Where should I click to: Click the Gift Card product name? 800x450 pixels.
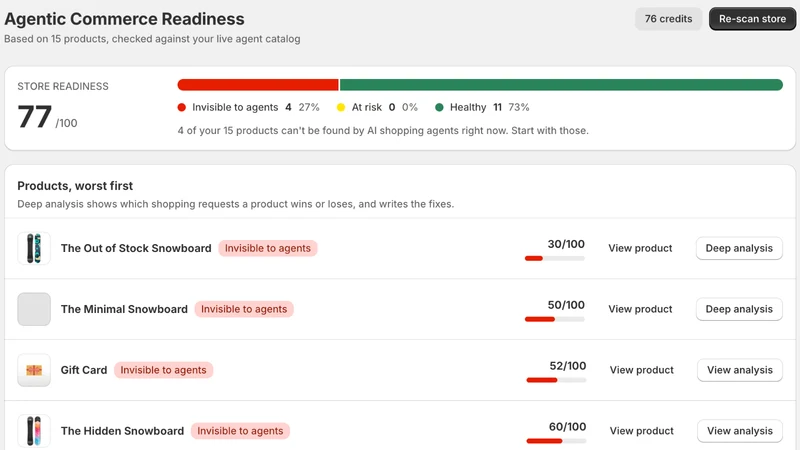point(84,370)
